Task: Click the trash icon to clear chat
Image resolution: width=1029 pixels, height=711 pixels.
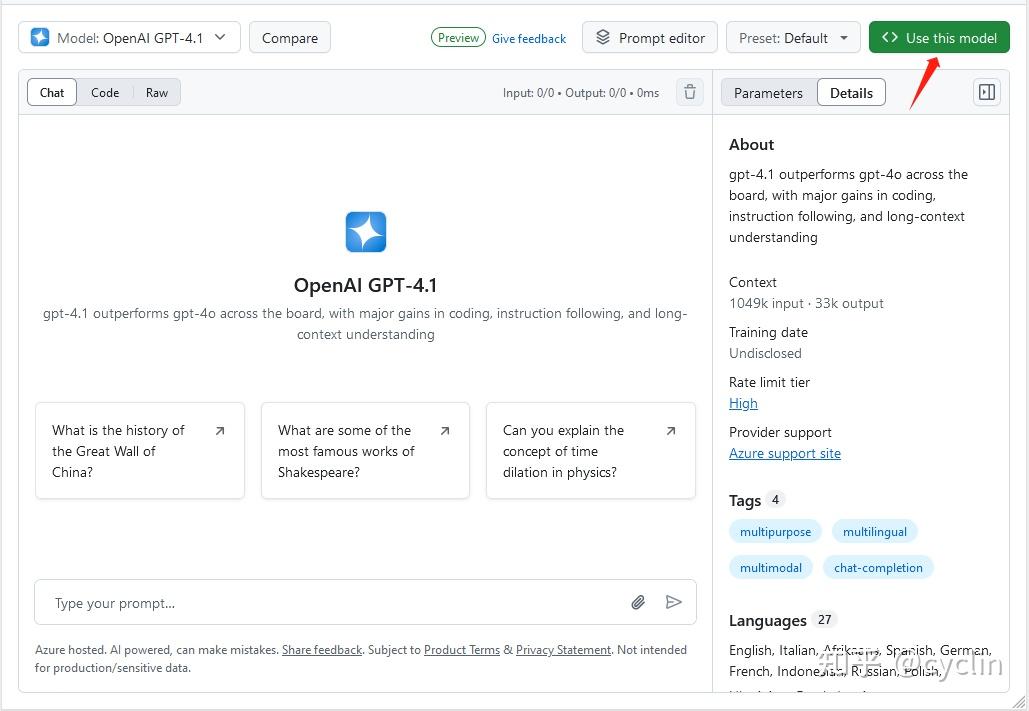Action: tap(690, 93)
